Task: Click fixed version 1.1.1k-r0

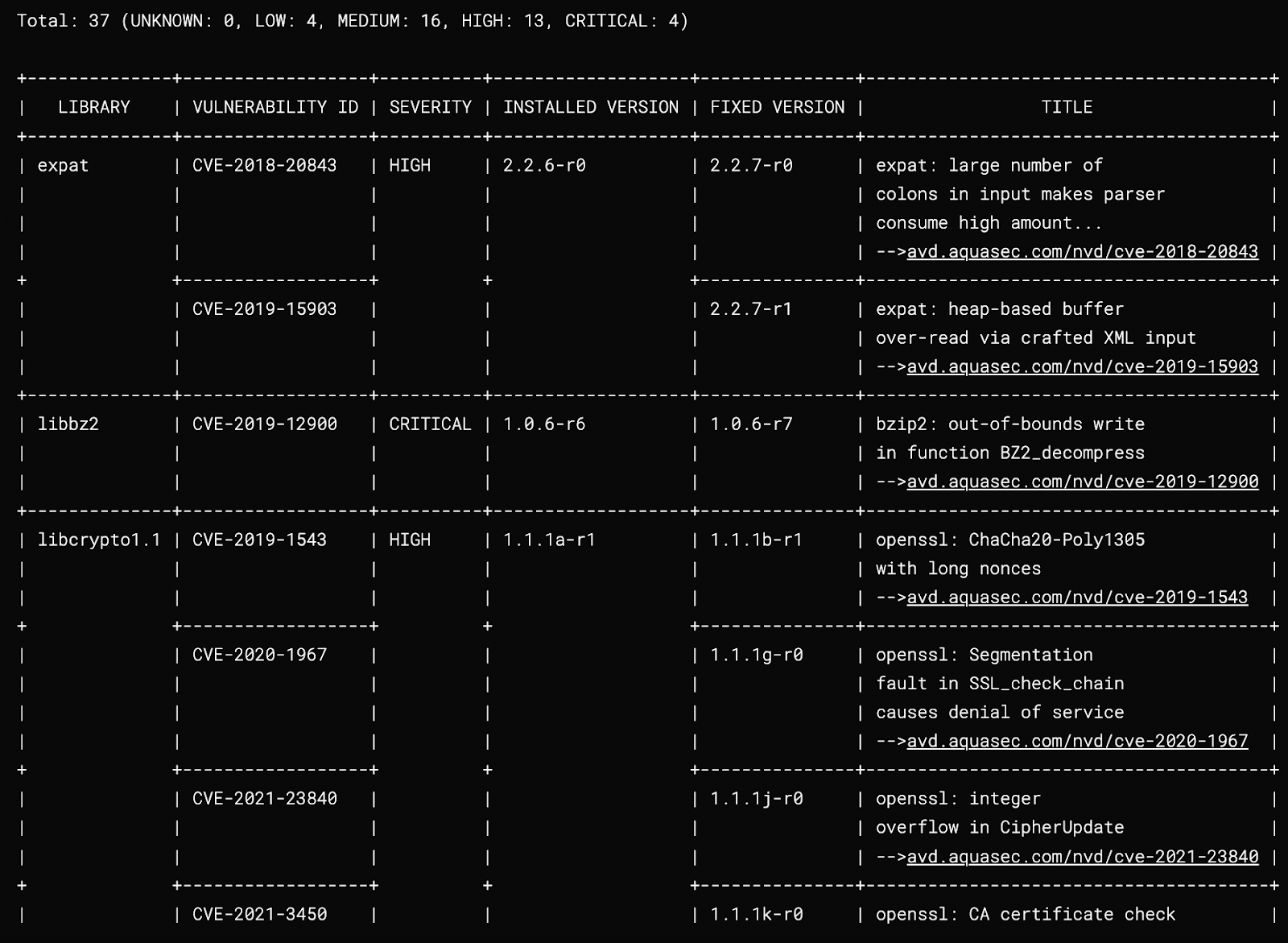Action: [756, 914]
